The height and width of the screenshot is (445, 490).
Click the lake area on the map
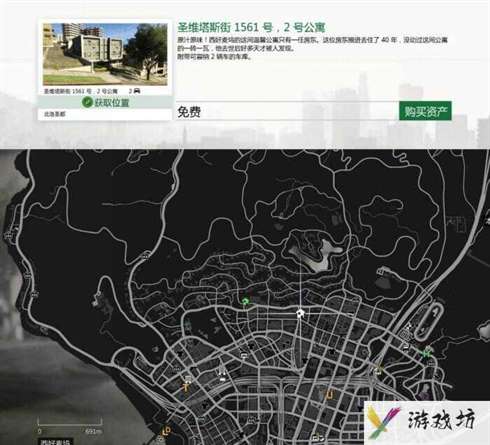tap(319, 255)
